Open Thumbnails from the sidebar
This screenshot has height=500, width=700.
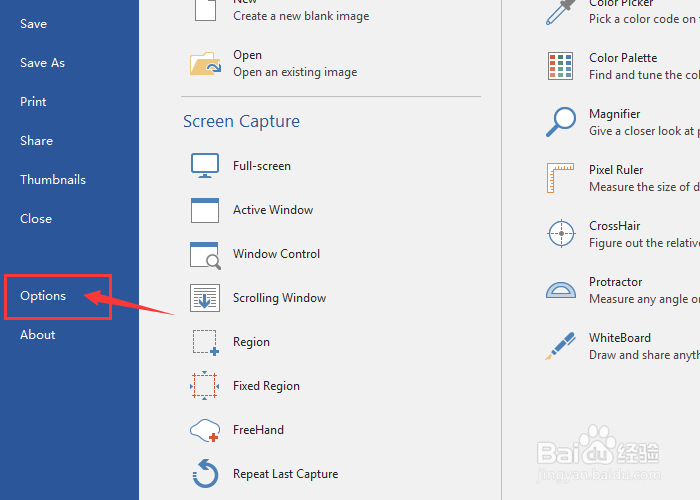[x=53, y=179]
